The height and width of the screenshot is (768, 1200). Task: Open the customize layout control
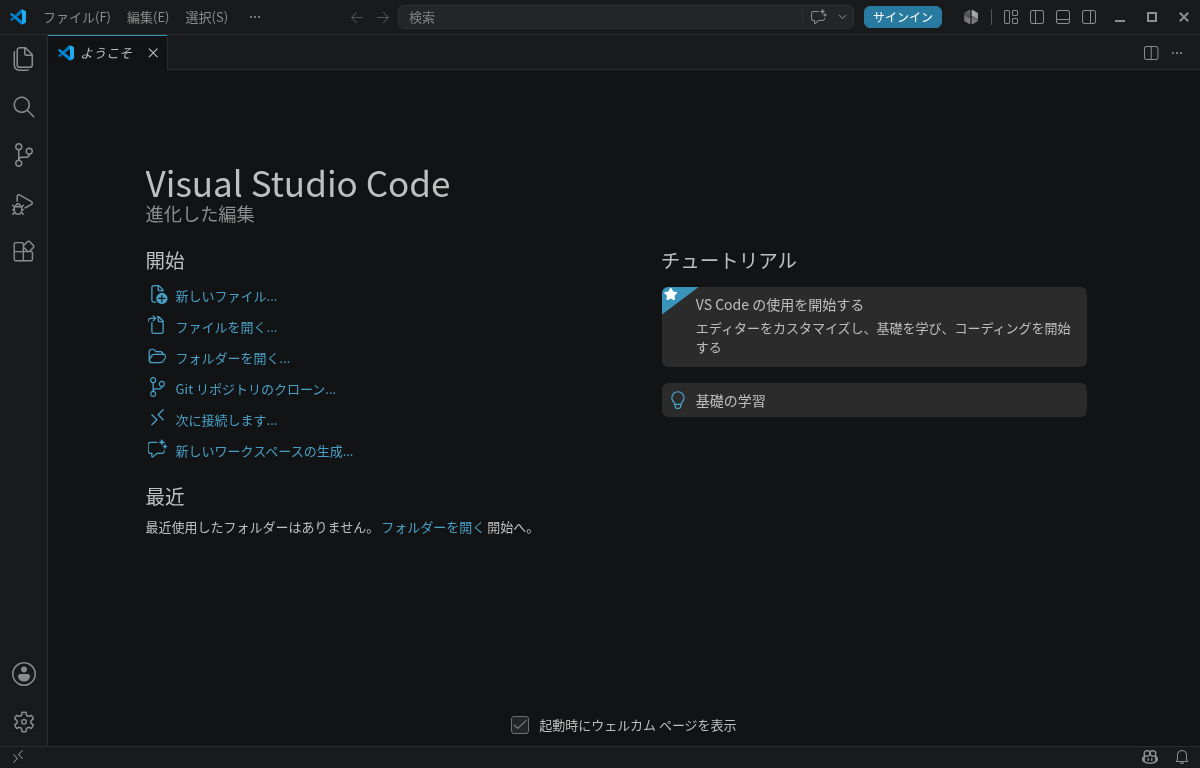1011,17
